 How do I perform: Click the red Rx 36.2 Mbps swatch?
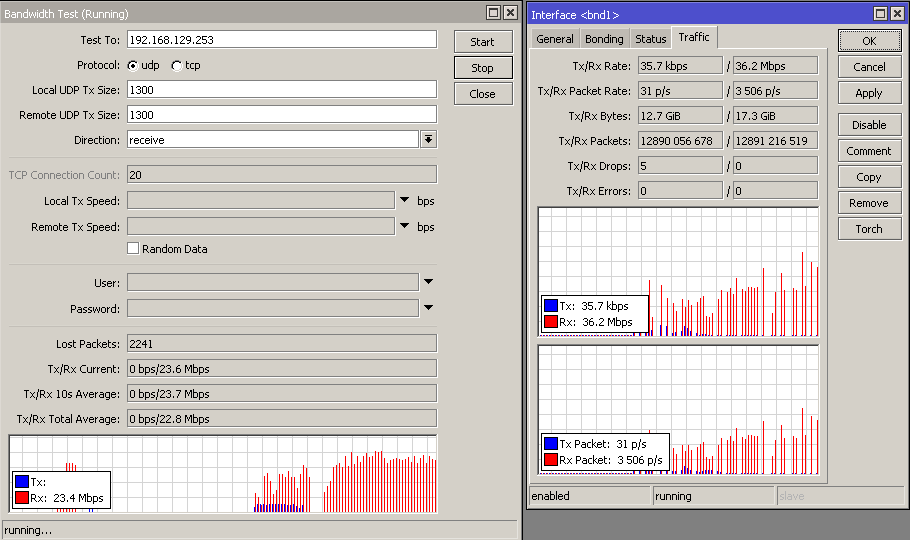coord(551,322)
